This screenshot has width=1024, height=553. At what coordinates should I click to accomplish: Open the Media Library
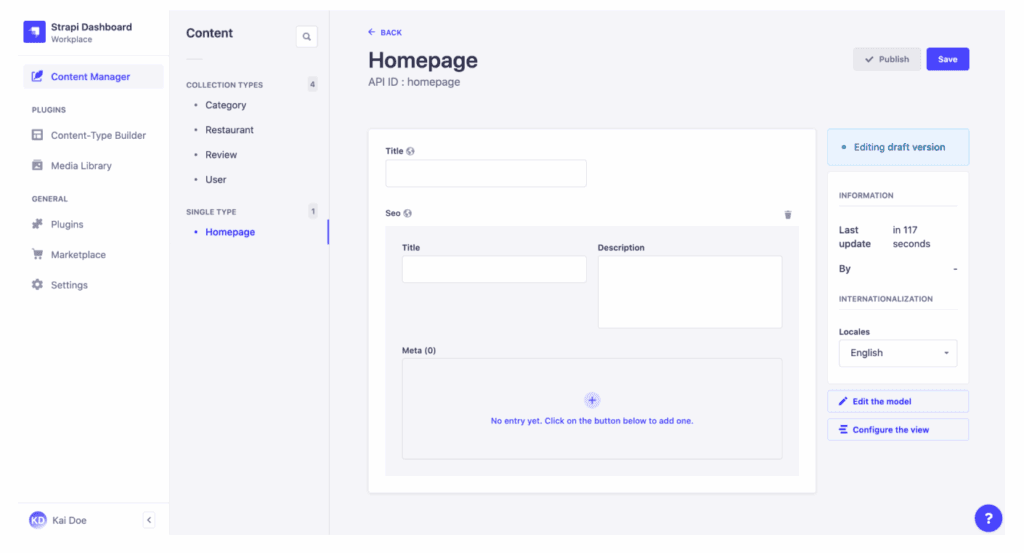coord(81,166)
